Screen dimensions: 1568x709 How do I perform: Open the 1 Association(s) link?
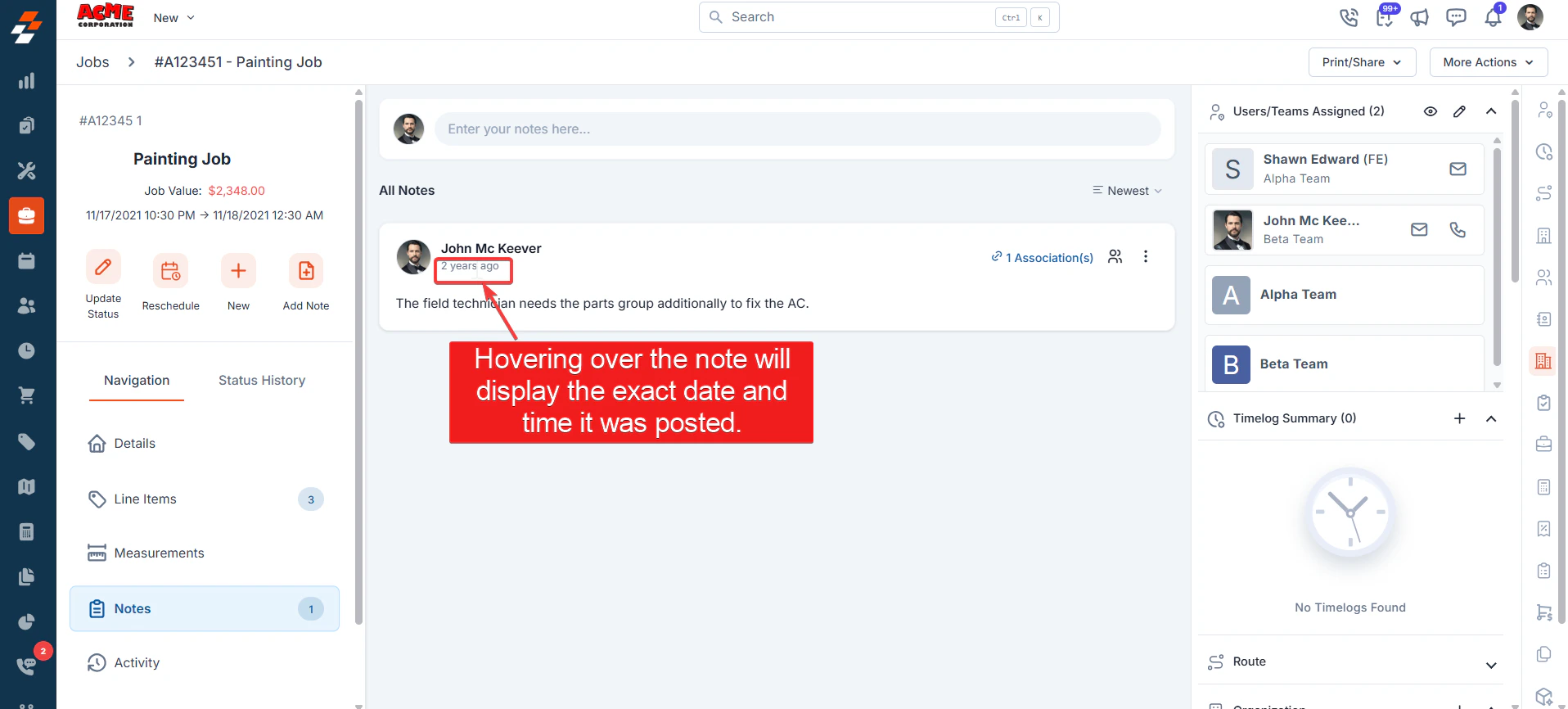pyautogui.click(x=1042, y=257)
